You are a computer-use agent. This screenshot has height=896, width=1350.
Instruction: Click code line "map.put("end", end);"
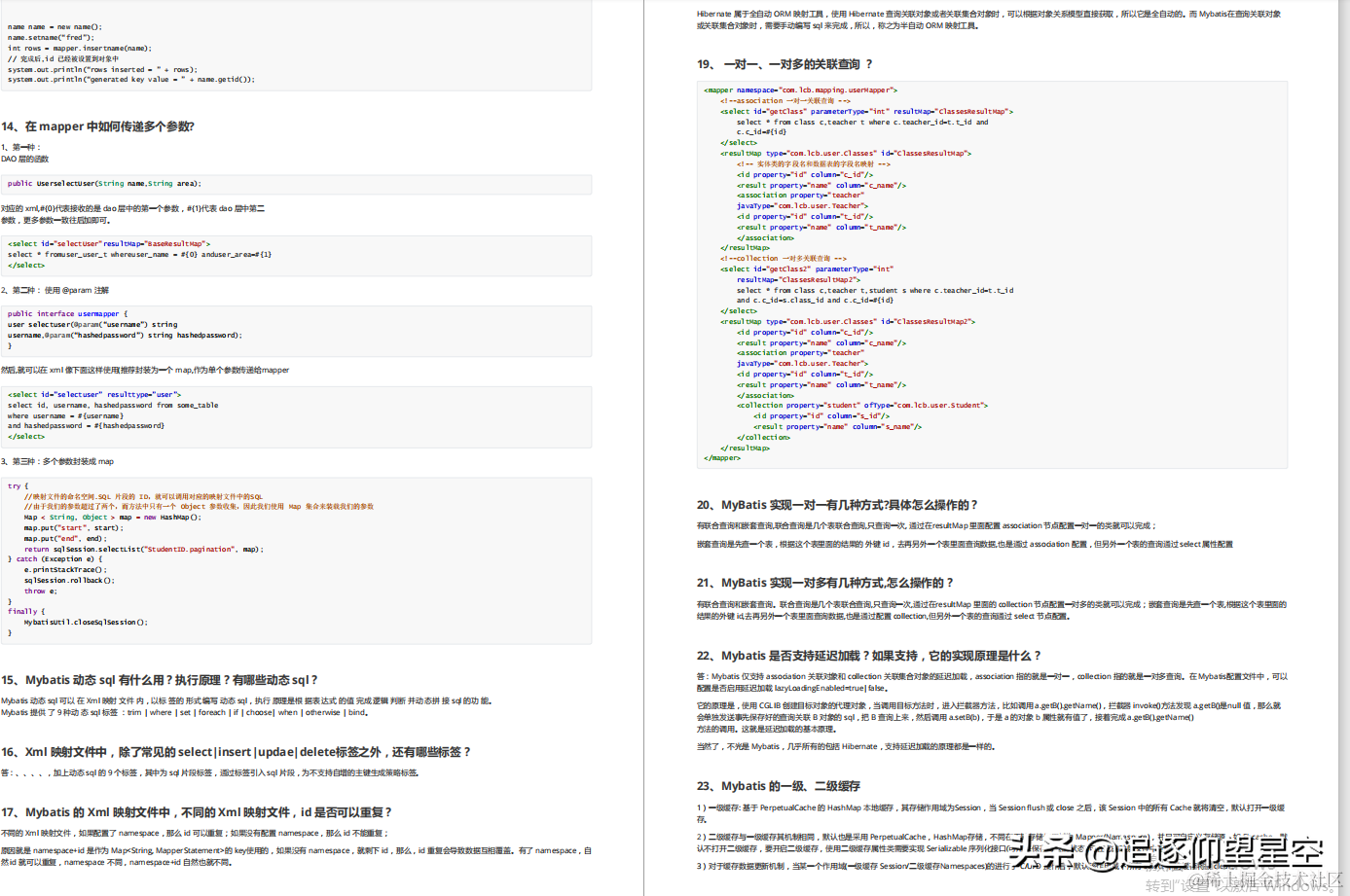click(63, 538)
